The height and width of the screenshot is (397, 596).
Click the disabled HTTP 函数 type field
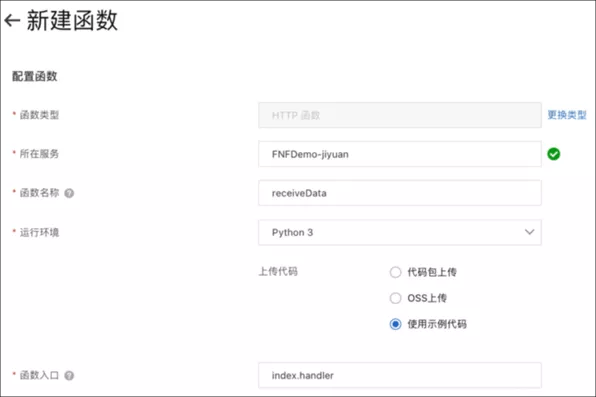tap(399, 115)
